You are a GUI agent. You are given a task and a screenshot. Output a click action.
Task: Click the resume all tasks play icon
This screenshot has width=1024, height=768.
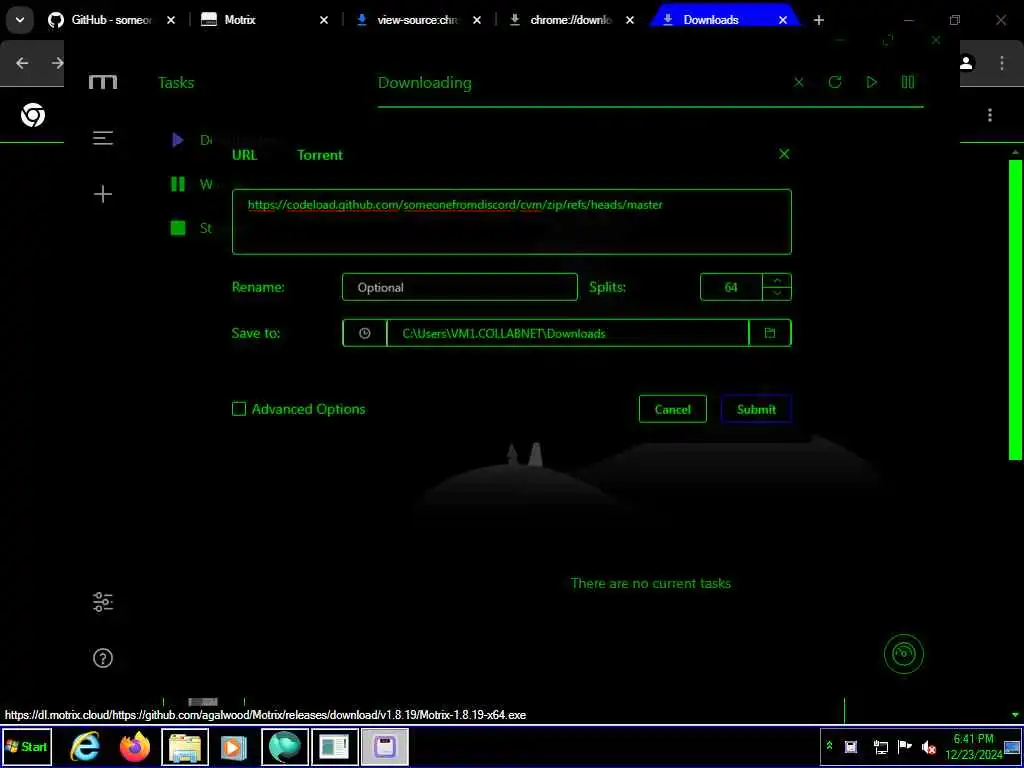click(871, 82)
